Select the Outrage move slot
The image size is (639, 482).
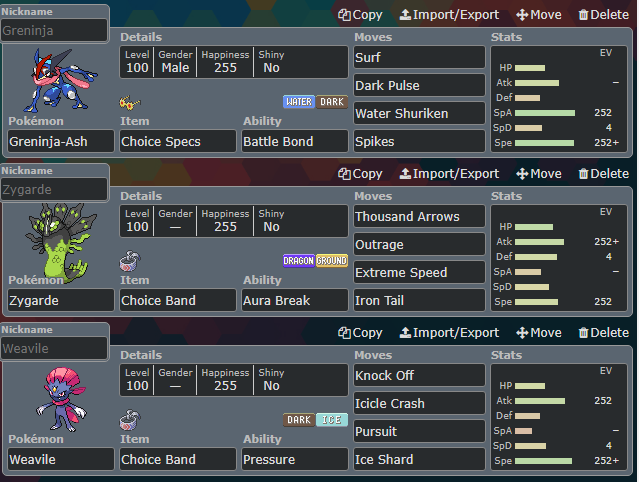419,244
